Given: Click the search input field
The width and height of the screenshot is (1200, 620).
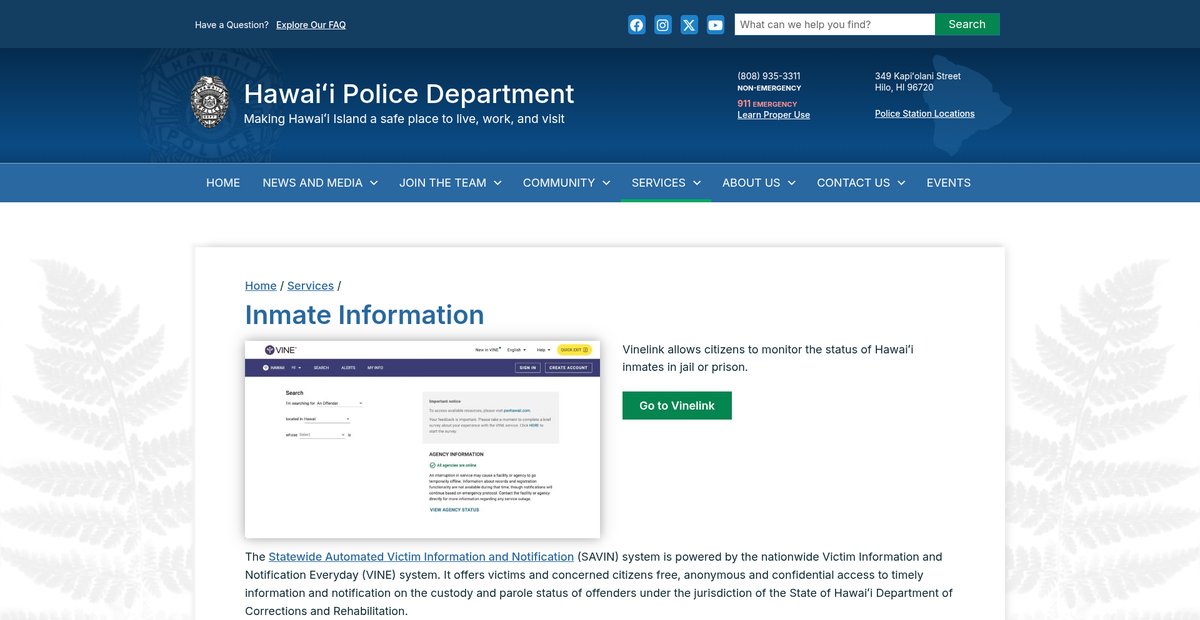Looking at the screenshot, I should pyautogui.click(x=835, y=24).
